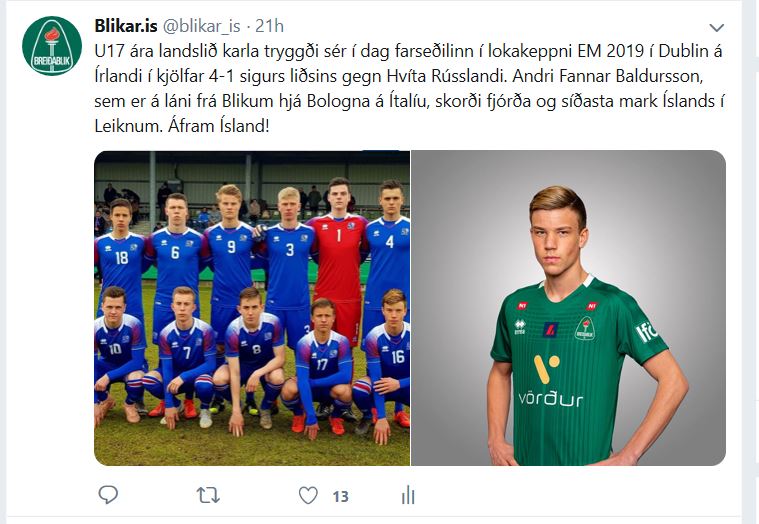
Task: Retweet the Blikar.is post
Action: 208,495
